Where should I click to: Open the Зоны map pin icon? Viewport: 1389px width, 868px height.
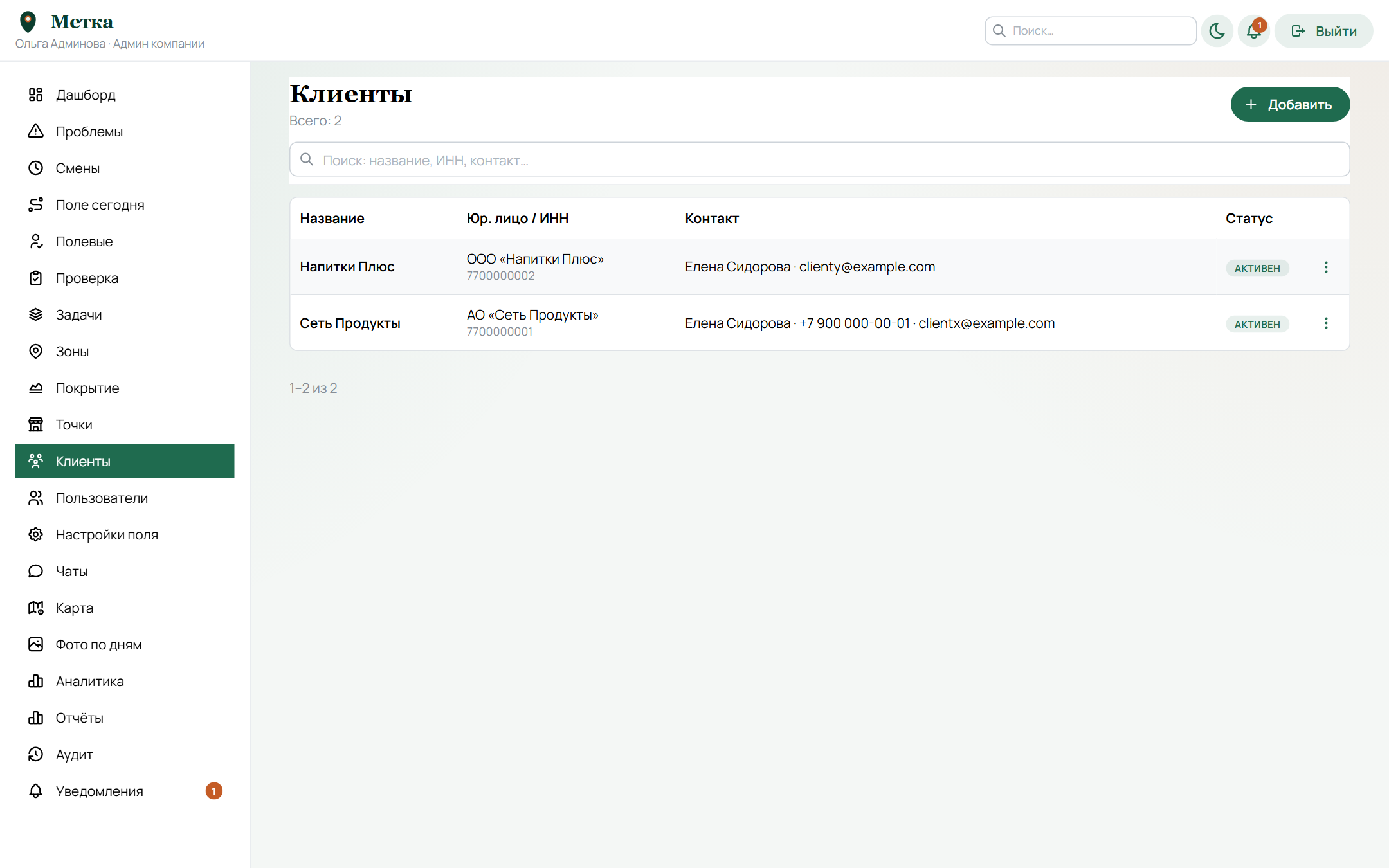coord(36,351)
